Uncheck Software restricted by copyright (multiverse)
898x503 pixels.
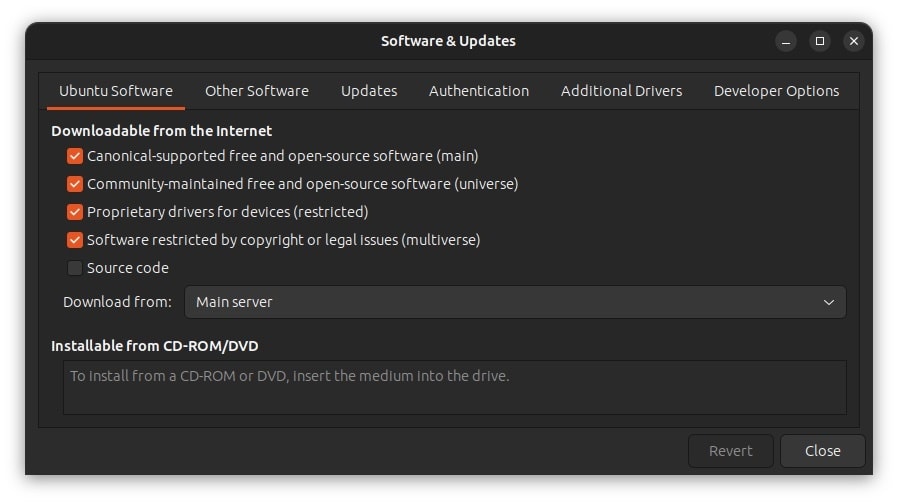click(75, 240)
